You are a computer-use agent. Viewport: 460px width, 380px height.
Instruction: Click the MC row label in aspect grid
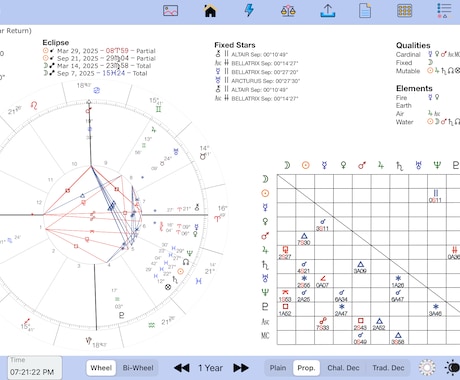(265, 335)
